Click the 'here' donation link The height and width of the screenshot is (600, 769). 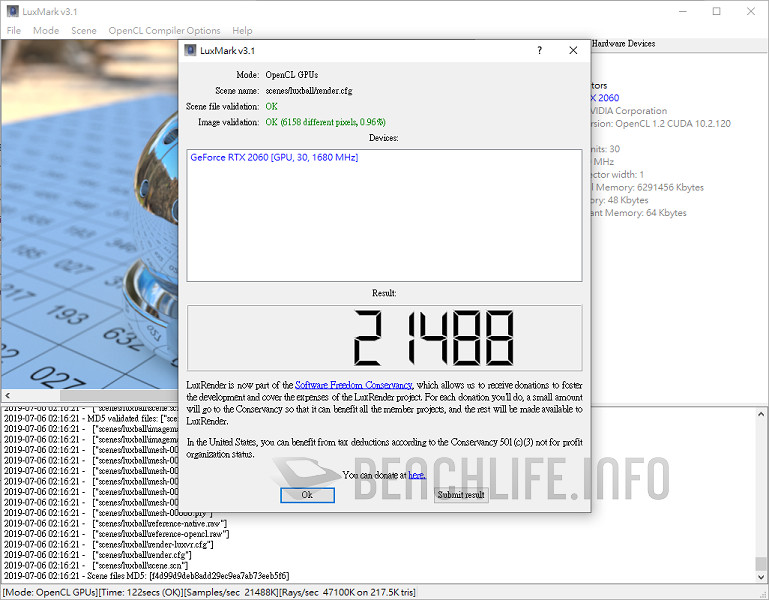click(x=417, y=475)
